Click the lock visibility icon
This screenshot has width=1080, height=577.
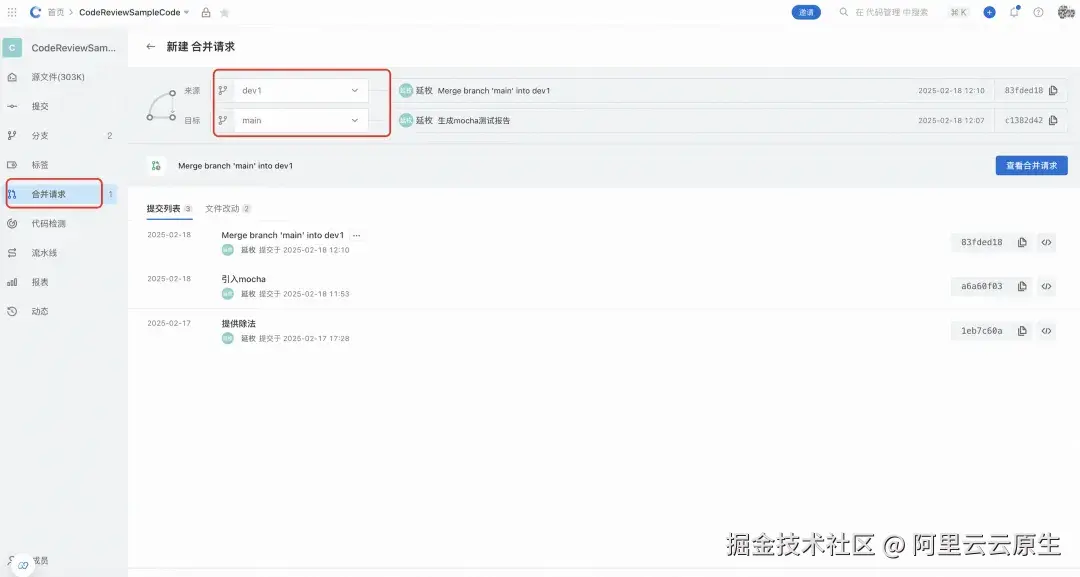206,12
